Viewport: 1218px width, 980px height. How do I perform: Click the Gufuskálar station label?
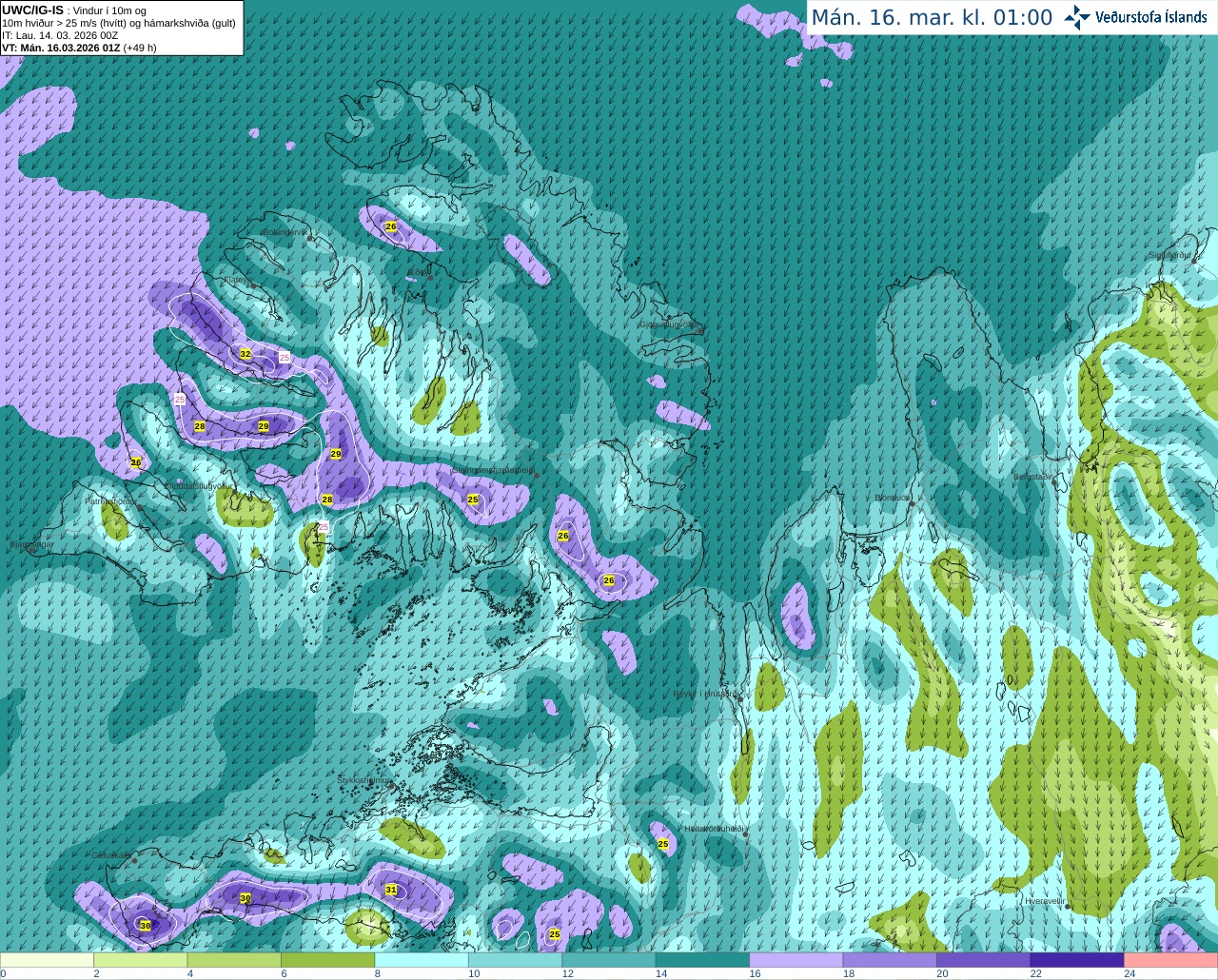(x=110, y=855)
